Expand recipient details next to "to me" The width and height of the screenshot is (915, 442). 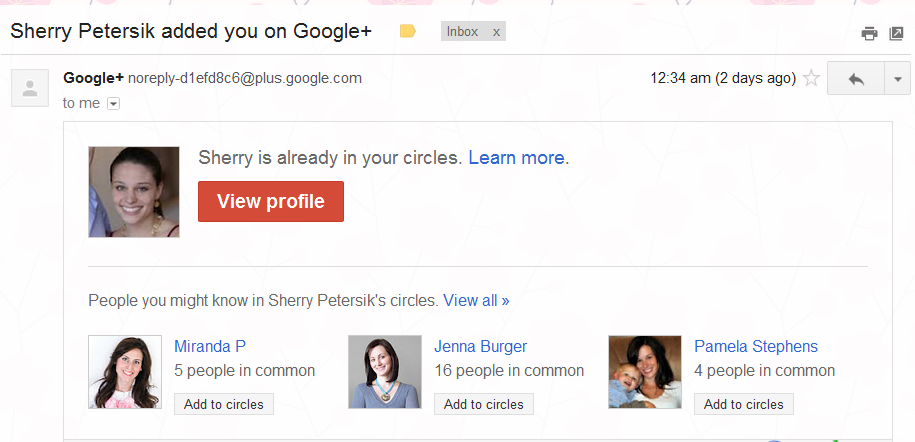[x=113, y=103]
